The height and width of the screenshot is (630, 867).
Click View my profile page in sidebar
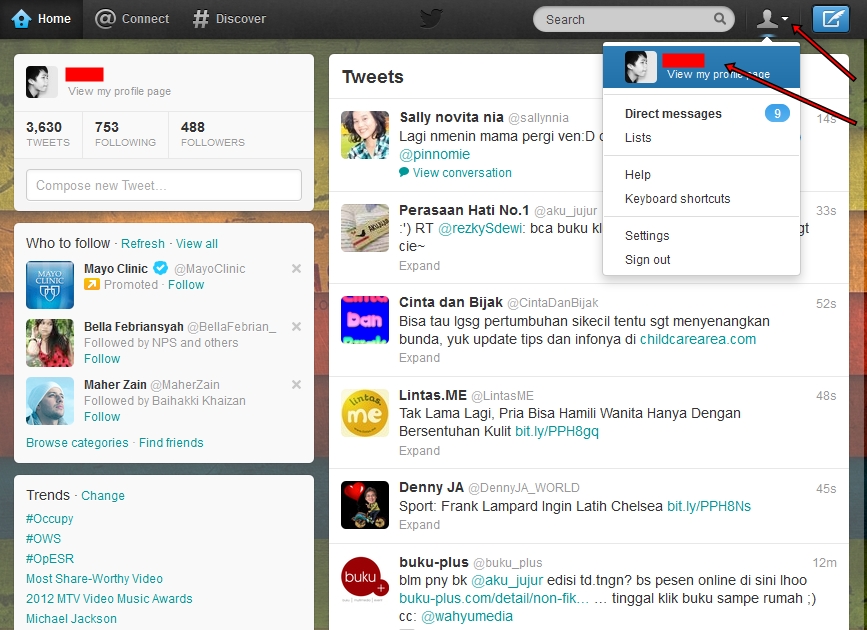pos(119,91)
